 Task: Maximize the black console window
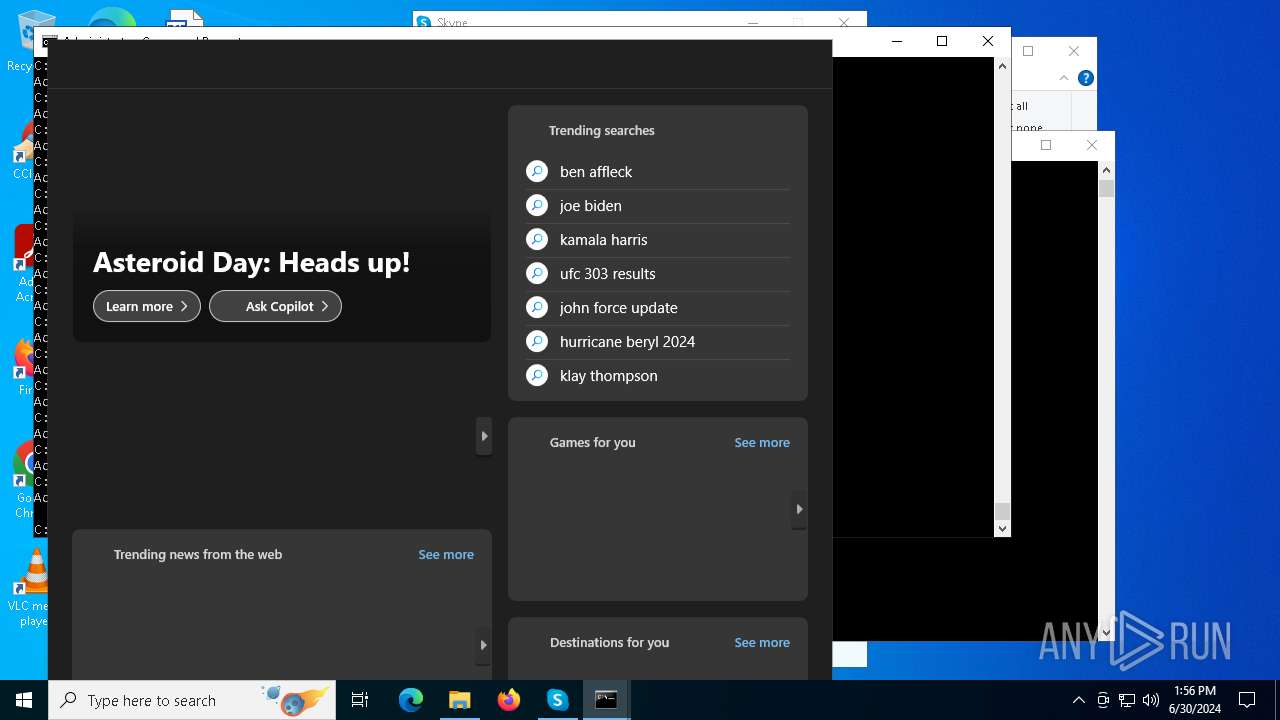pyautogui.click(x=942, y=41)
